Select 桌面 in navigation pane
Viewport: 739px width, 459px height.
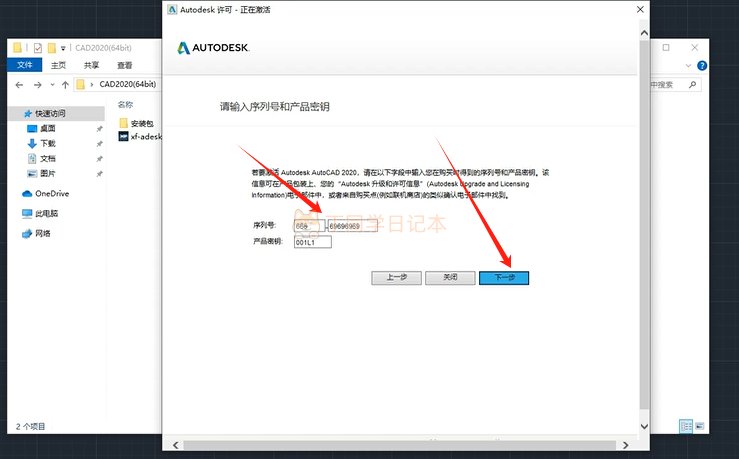tap(48, 128)
